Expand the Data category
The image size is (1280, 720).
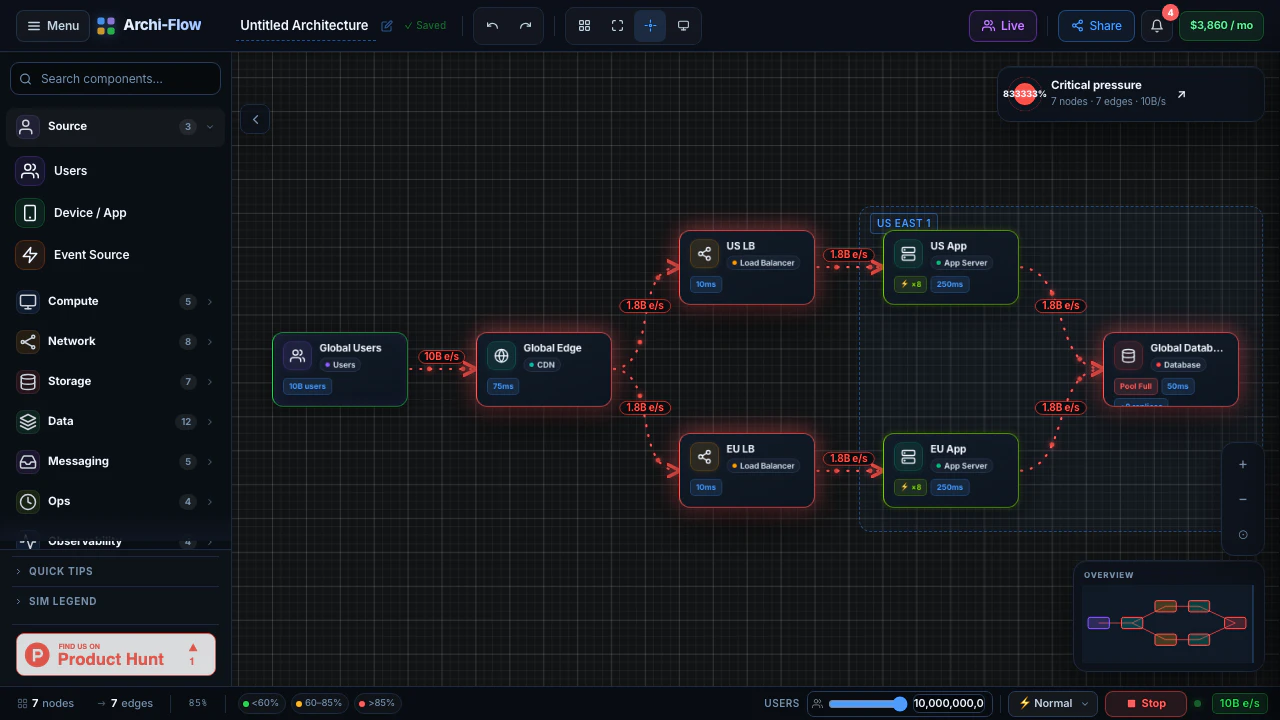(x=115, y=421)
